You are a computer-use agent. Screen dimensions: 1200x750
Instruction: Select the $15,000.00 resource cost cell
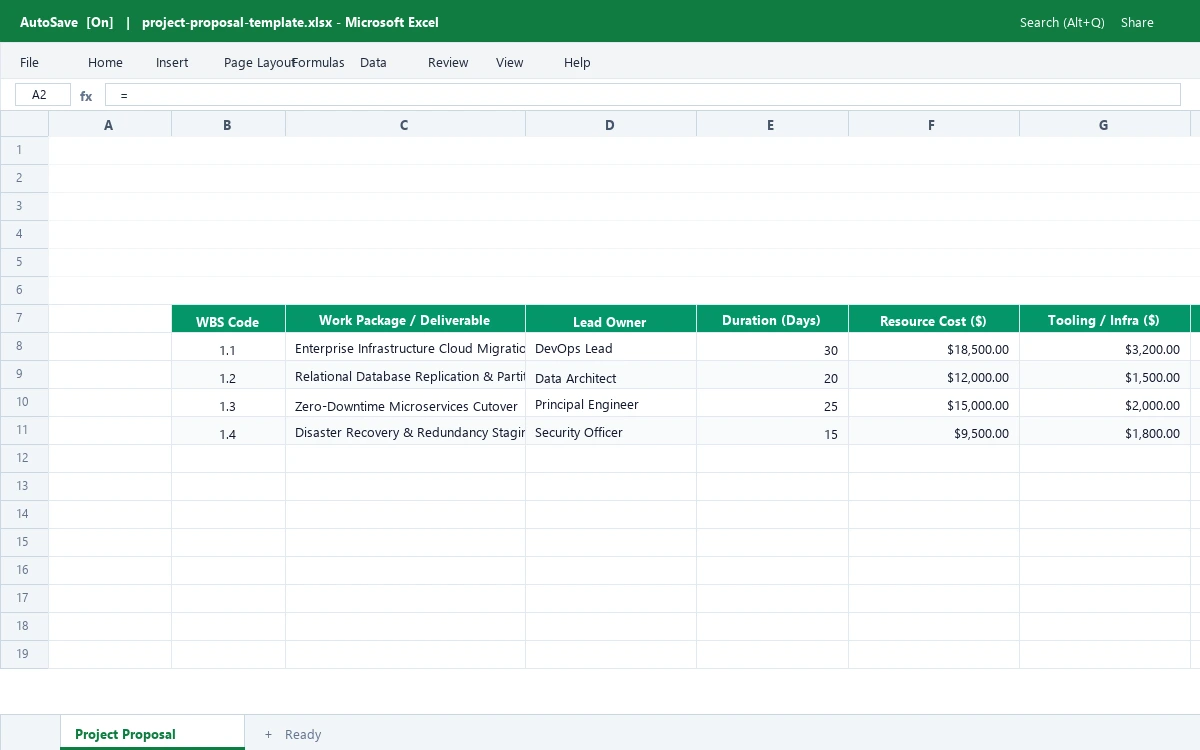tap(934, 403)
